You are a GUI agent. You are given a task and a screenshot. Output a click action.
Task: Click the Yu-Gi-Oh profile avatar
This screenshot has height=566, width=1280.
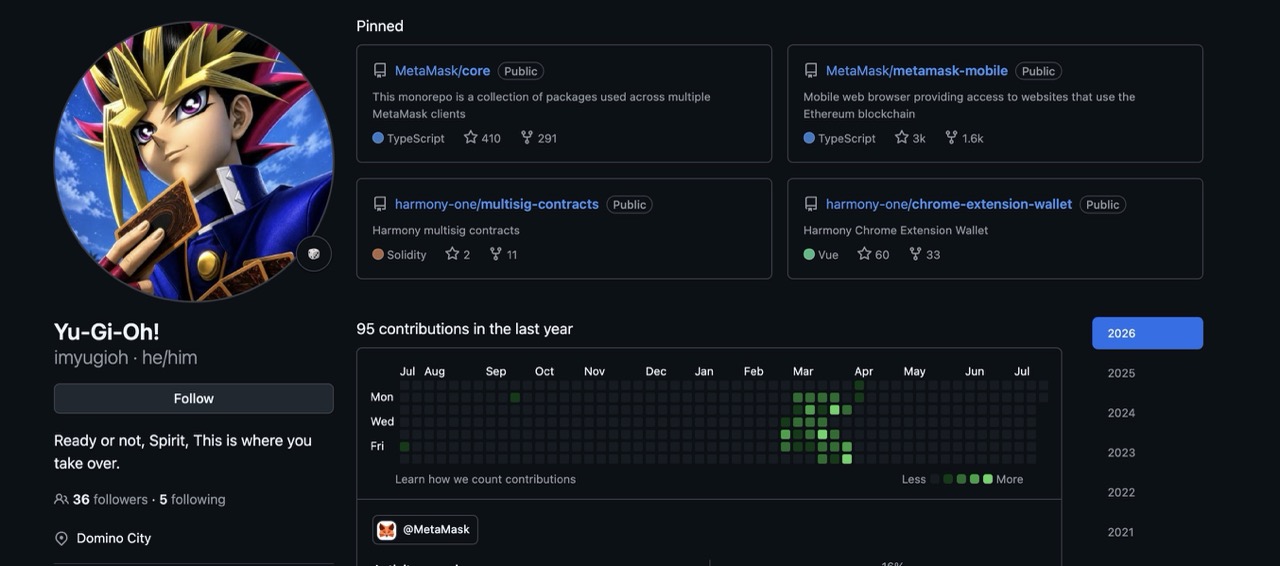pyautogui.click(x=194, y=161)
